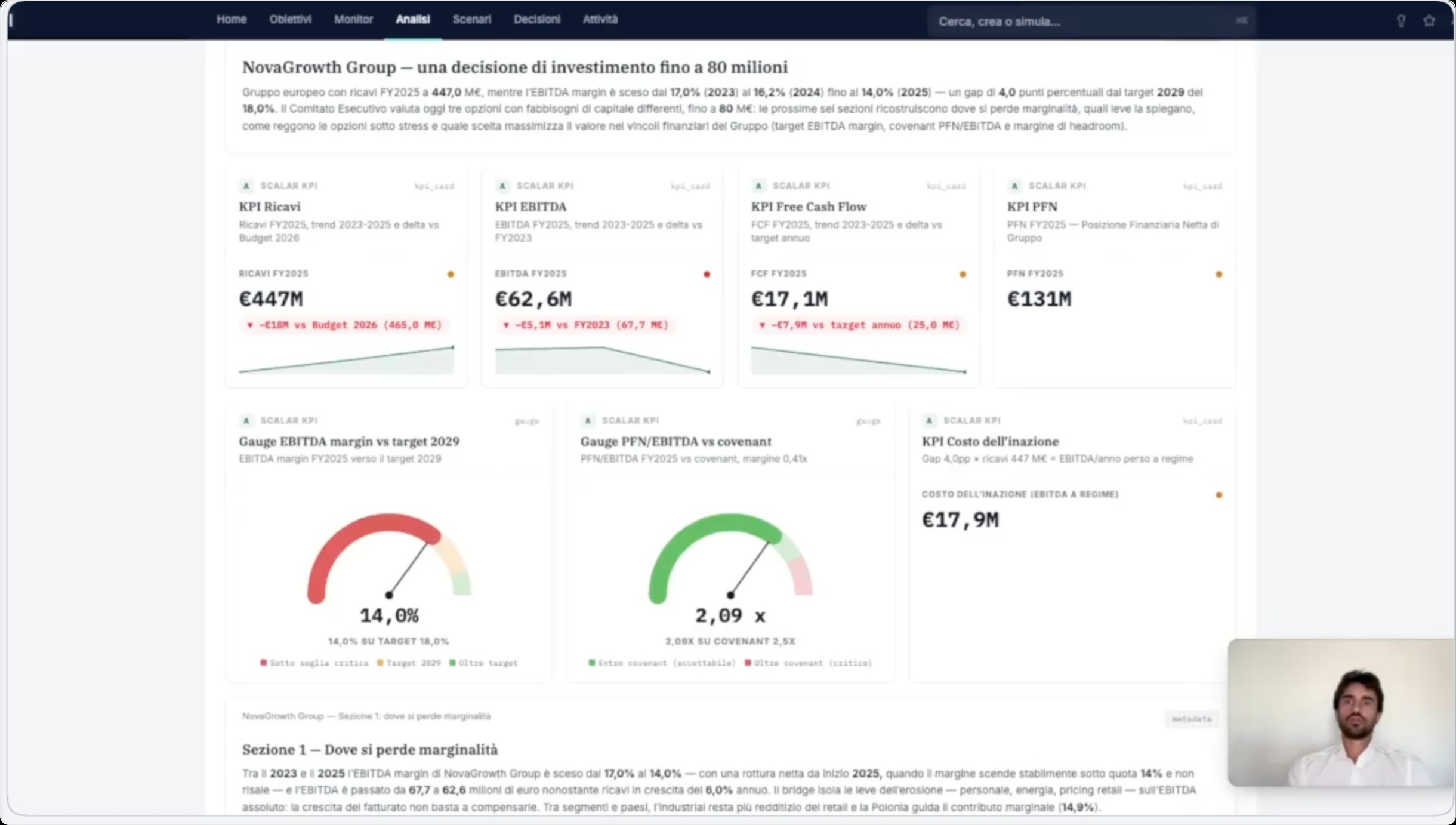This screenshot has width=1456, height=825.
Task: Click the 'Gauge EBITDA margin vs target 2029' title
Action: (349, 441)
